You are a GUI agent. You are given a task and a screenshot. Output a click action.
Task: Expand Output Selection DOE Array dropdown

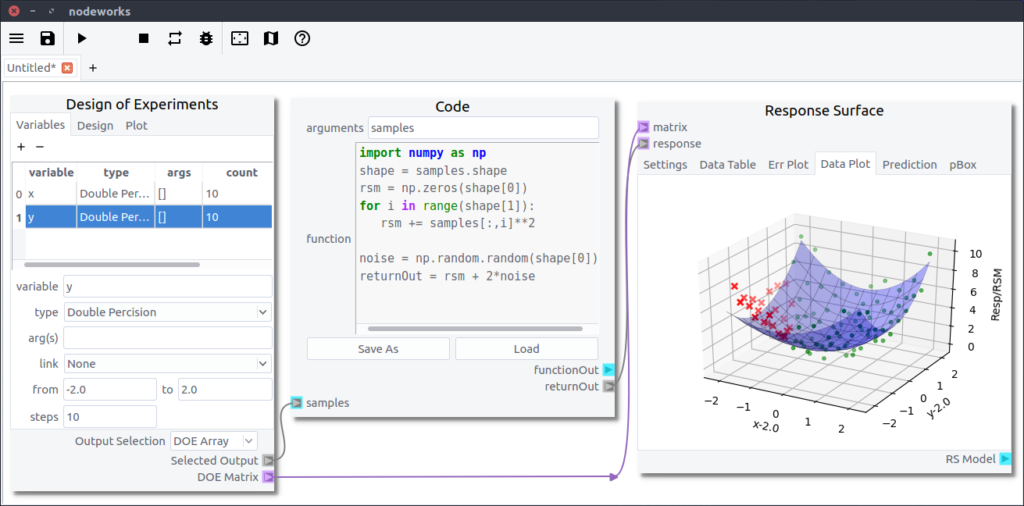click(213, 441)
